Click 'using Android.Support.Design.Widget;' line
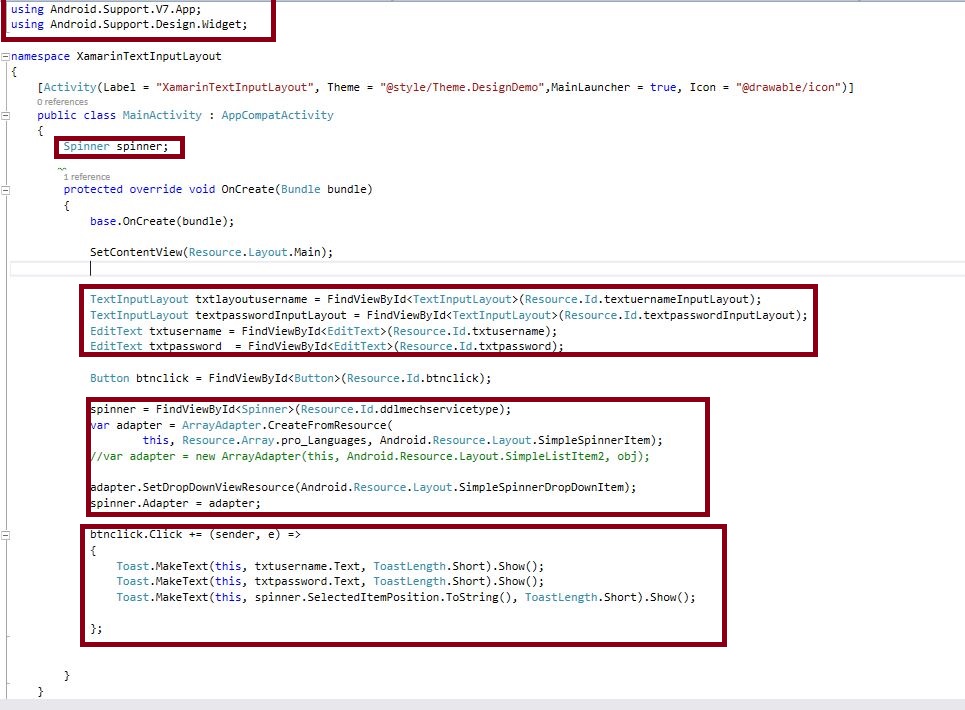The height and width of the screenshot is (710, 965). pos(129,25)
